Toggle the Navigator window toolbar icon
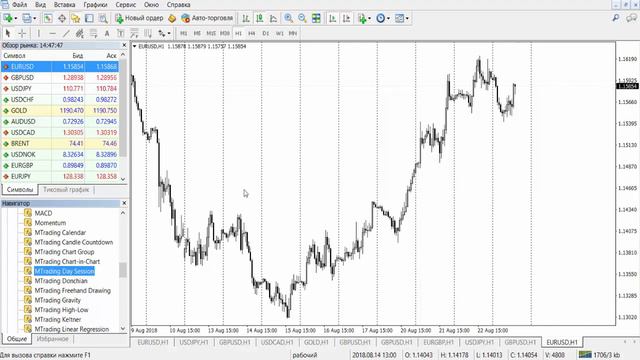This screenshot has height=360, width=640. pos(76,18)
